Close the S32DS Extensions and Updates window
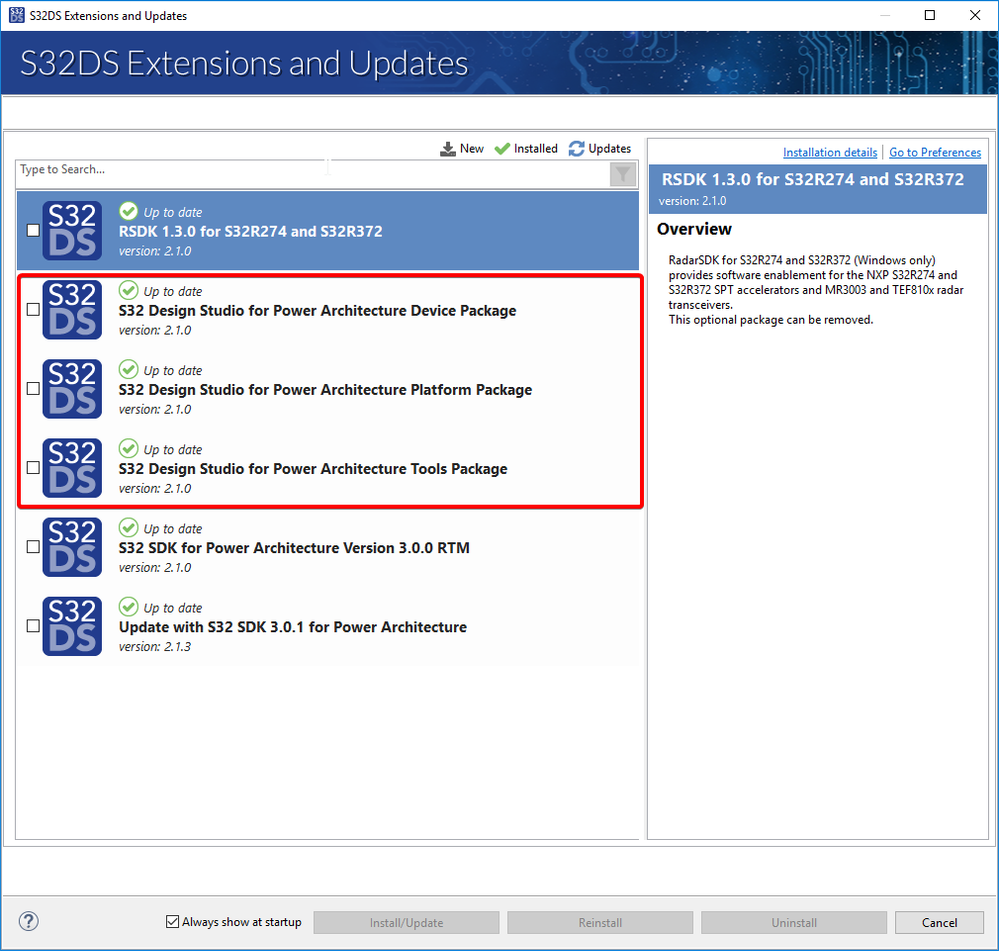 975,15
